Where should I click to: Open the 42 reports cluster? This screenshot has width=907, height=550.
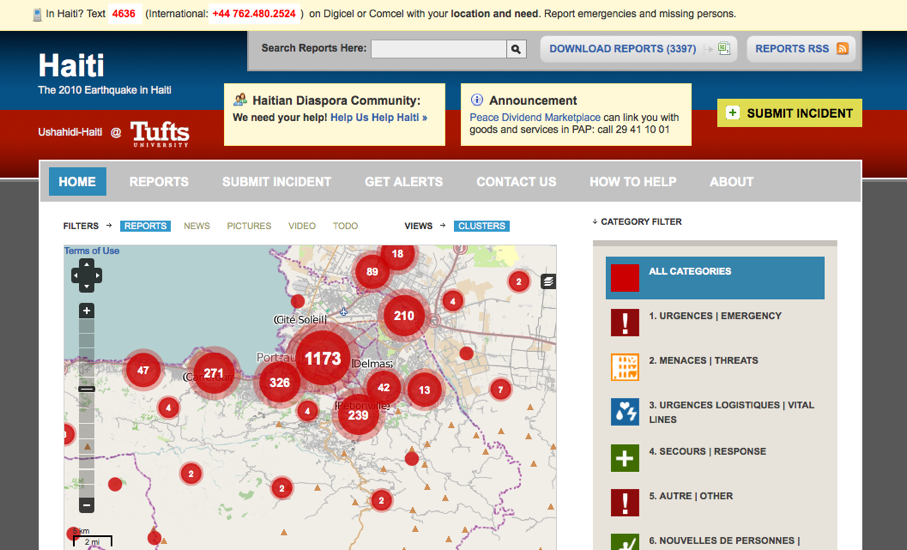tap(384, 387)
